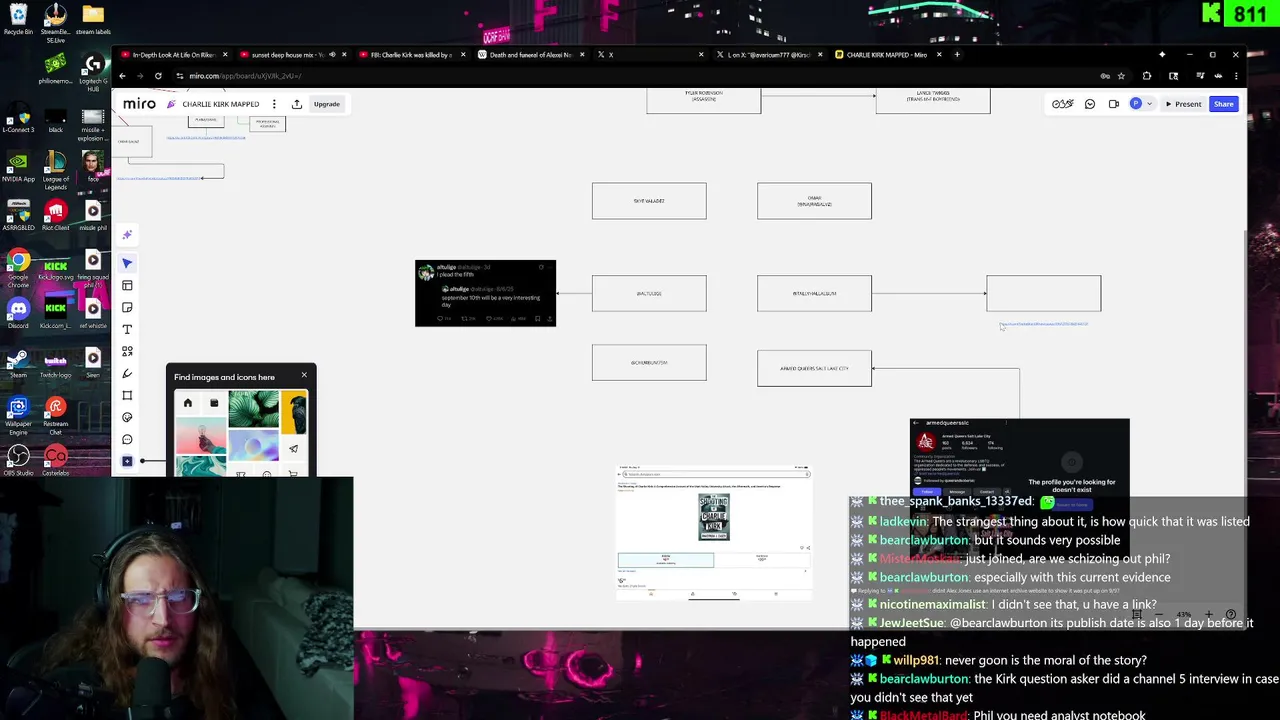
Task: Click the blue Share button
Action: point(1224,104)
